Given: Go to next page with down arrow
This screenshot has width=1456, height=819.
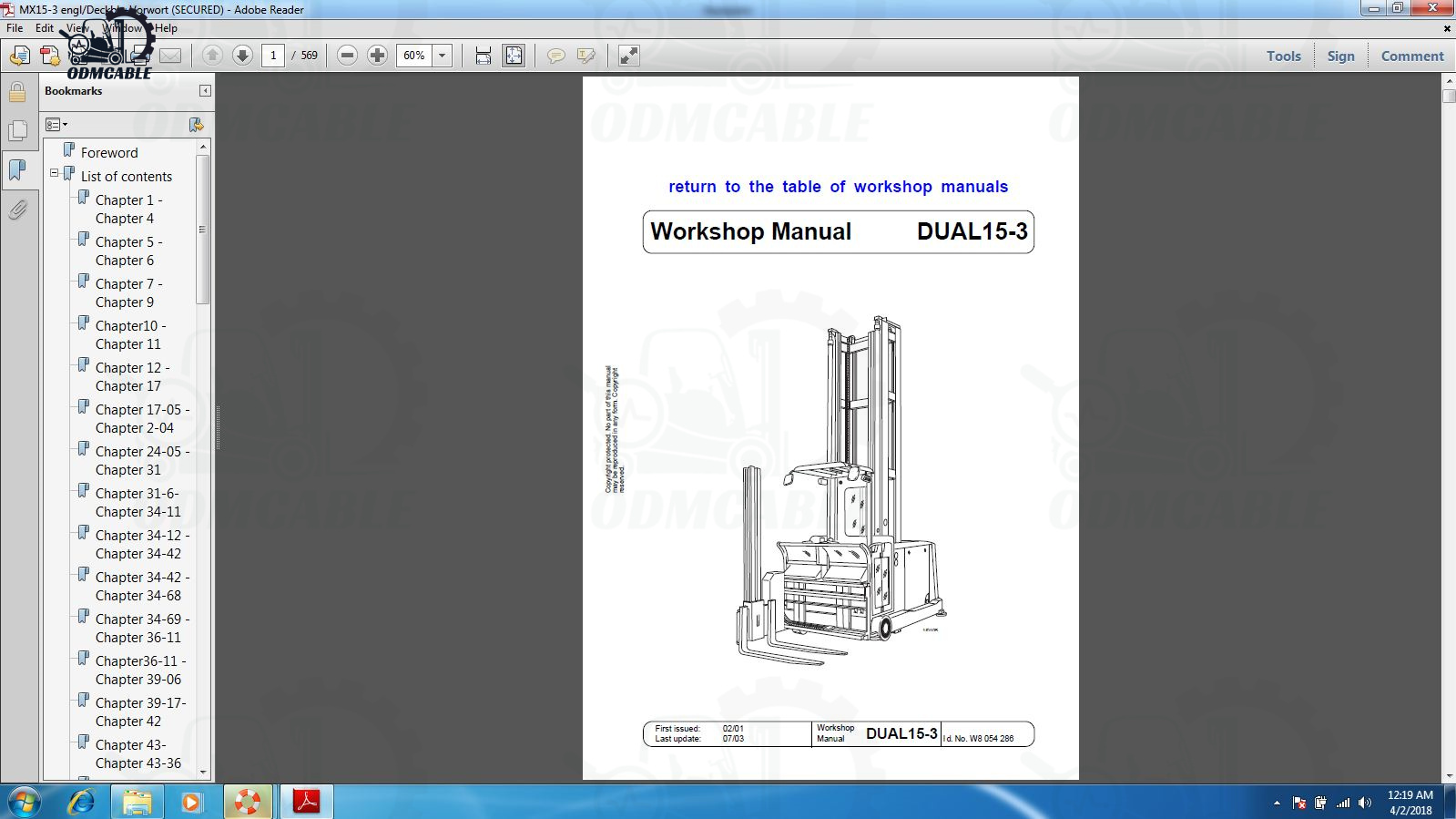Looking at the screenshot, I should coord(242,56).
